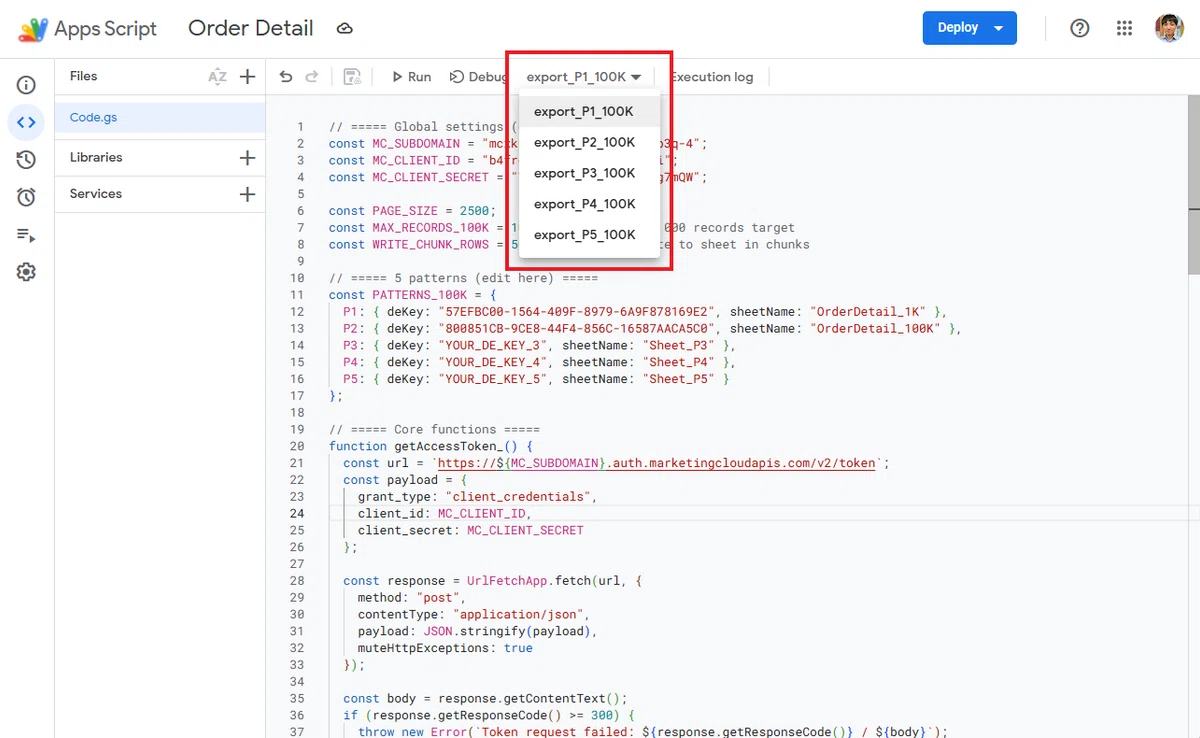Add a service with plus icon
Viewport: 1200px width, 738px height.
click(x=248, y=194)
